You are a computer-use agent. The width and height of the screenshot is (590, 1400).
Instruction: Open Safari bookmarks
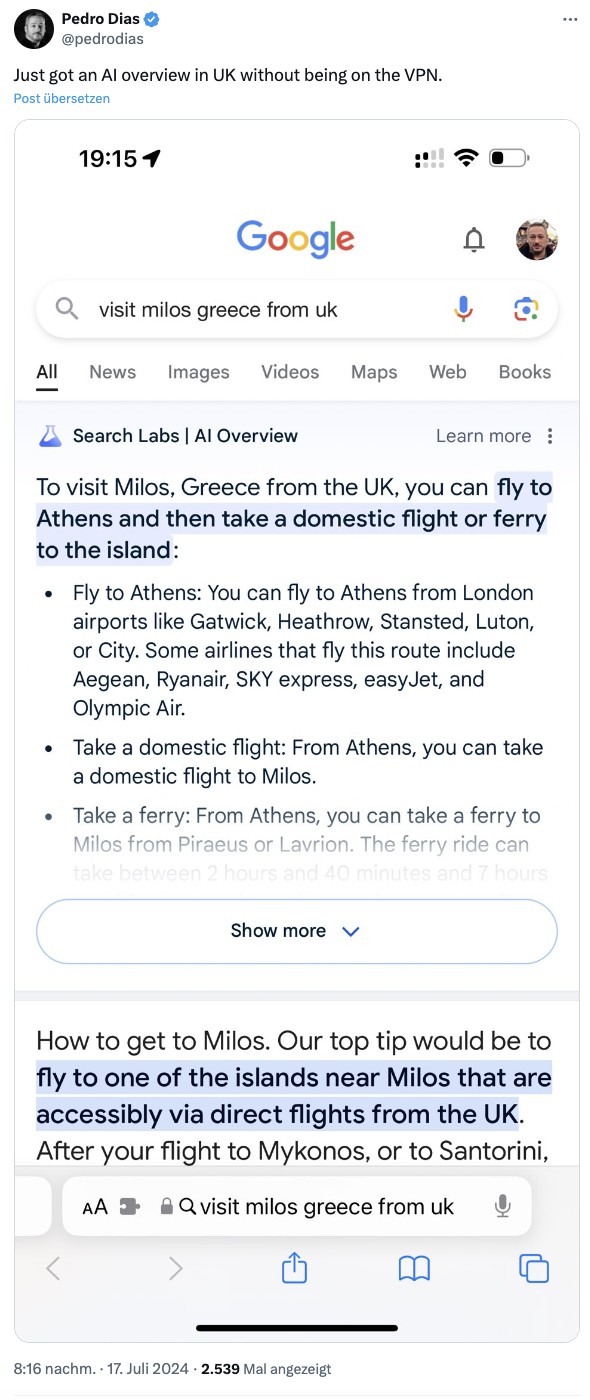(x=414, y=1268)
